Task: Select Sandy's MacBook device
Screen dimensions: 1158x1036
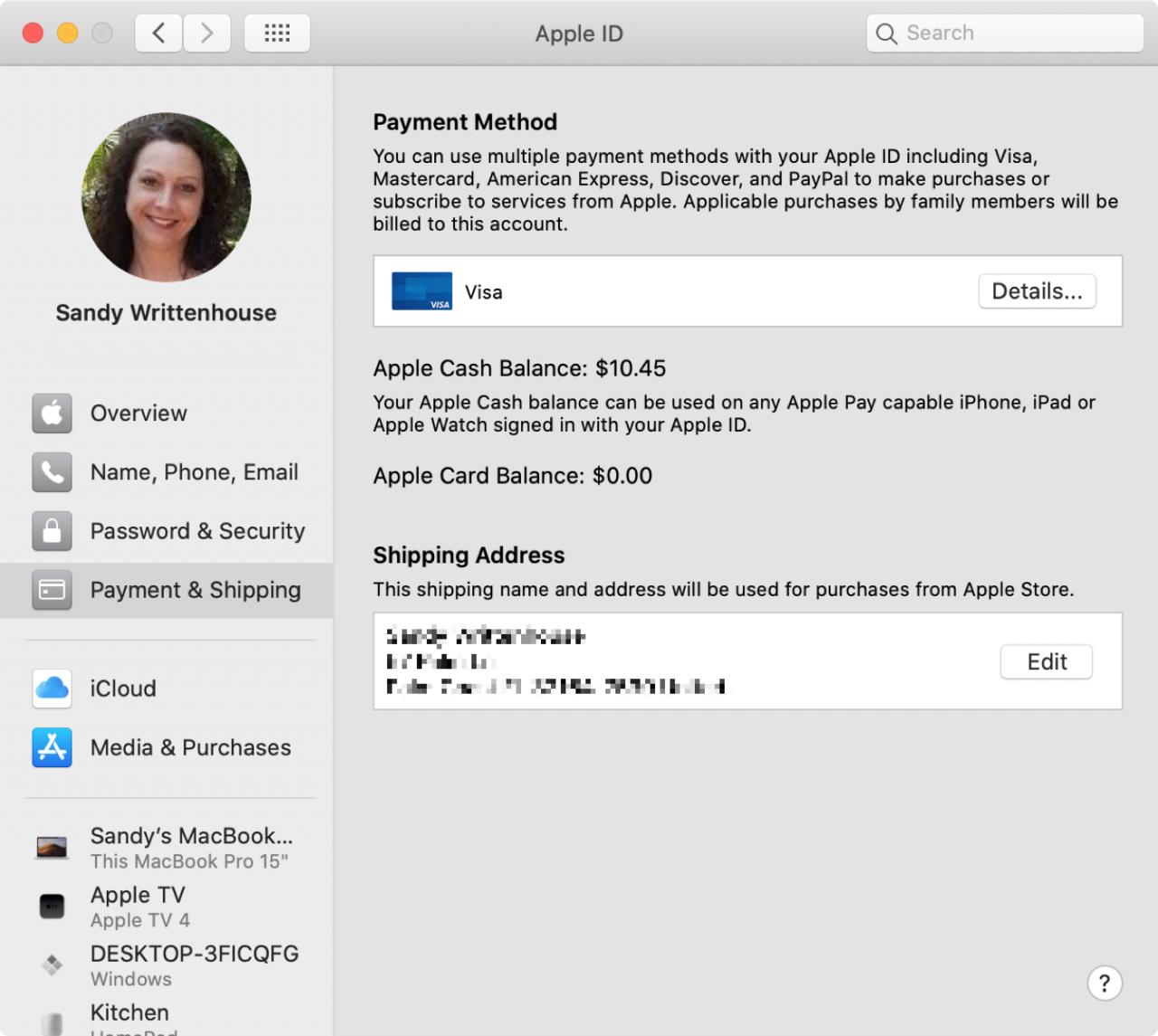Action: tap(166, 848)
